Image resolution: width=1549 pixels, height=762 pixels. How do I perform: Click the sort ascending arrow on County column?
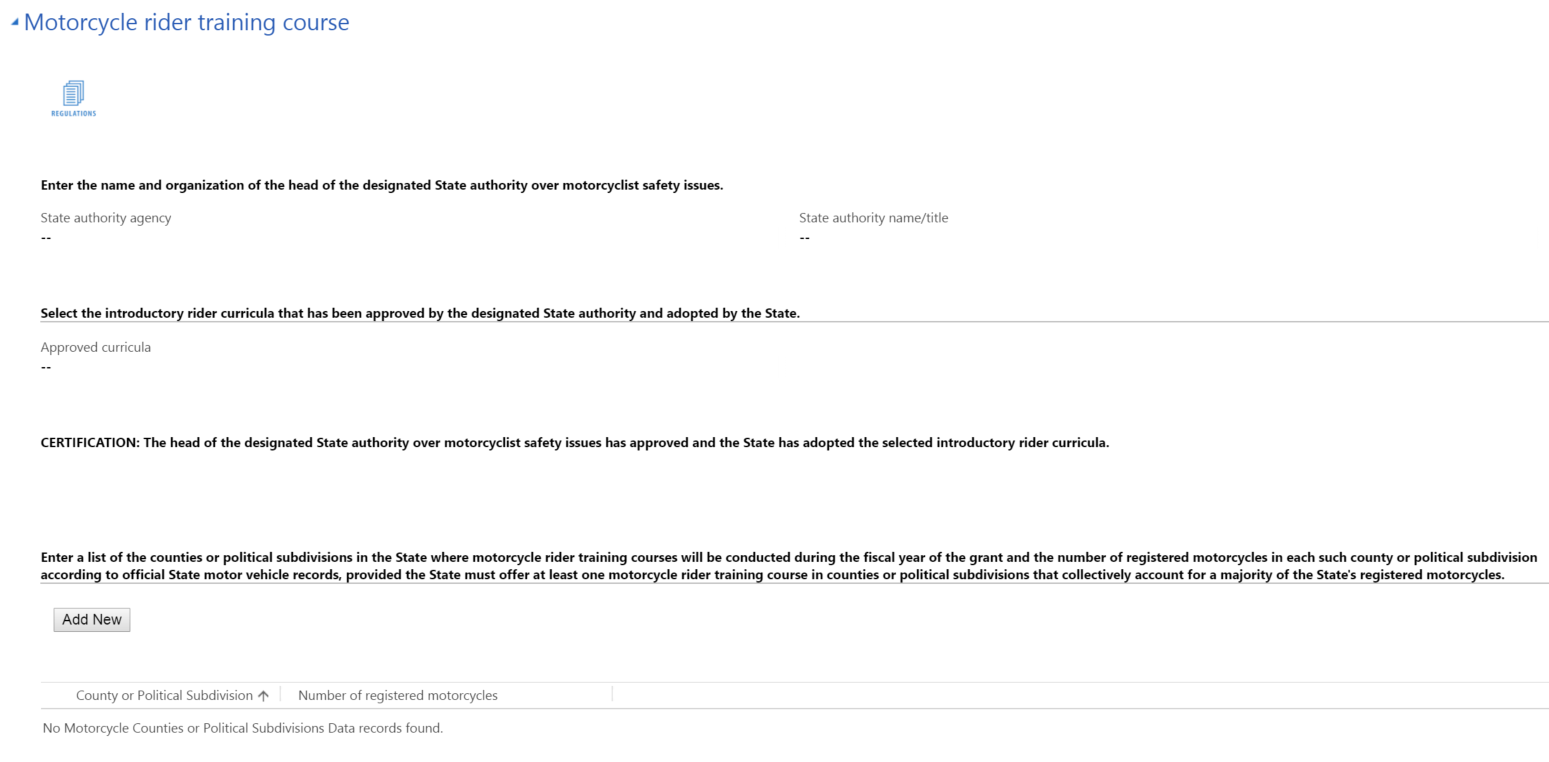pos(264,696)
